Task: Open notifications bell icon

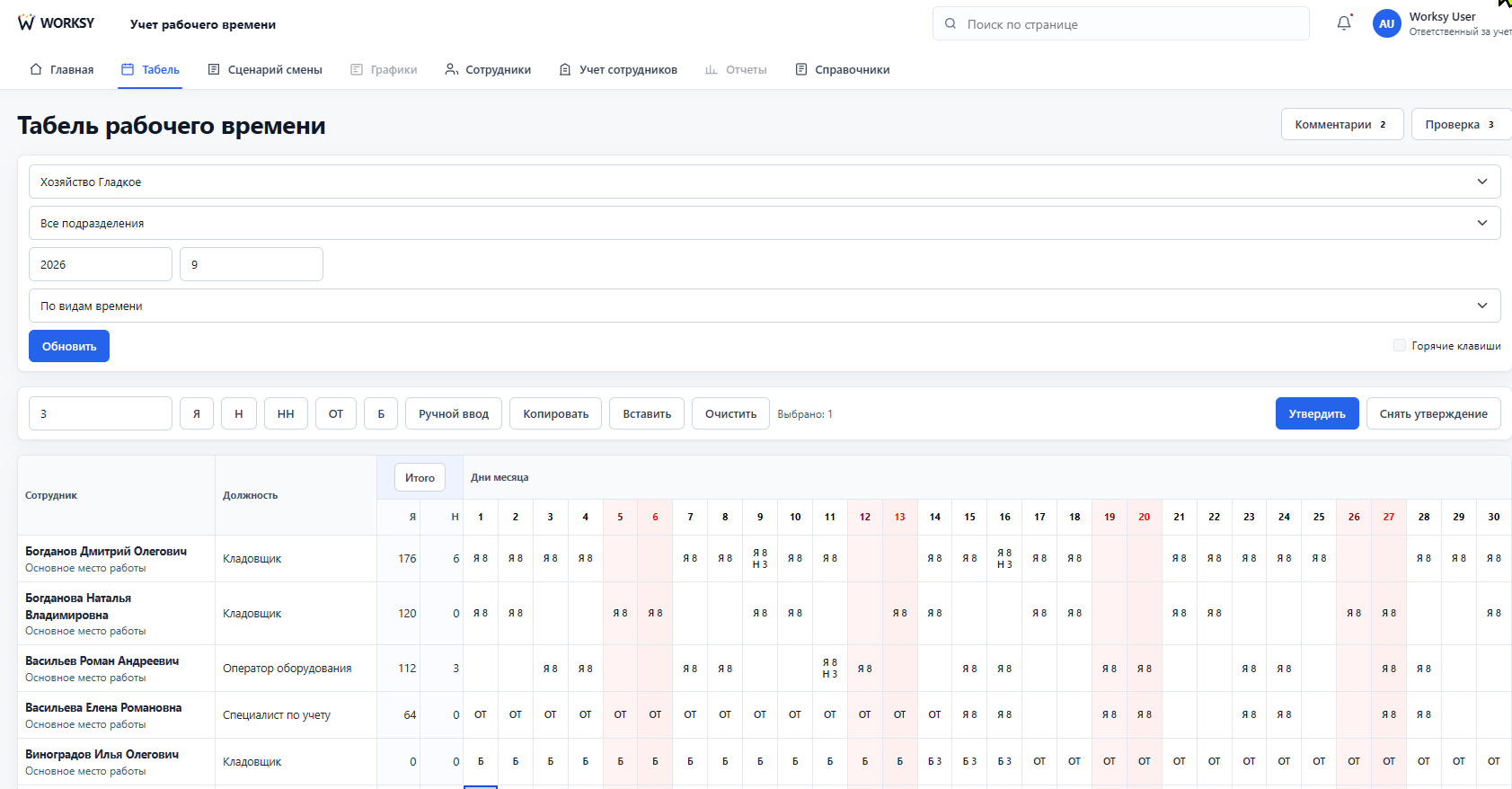Action: pos(1344,23)
